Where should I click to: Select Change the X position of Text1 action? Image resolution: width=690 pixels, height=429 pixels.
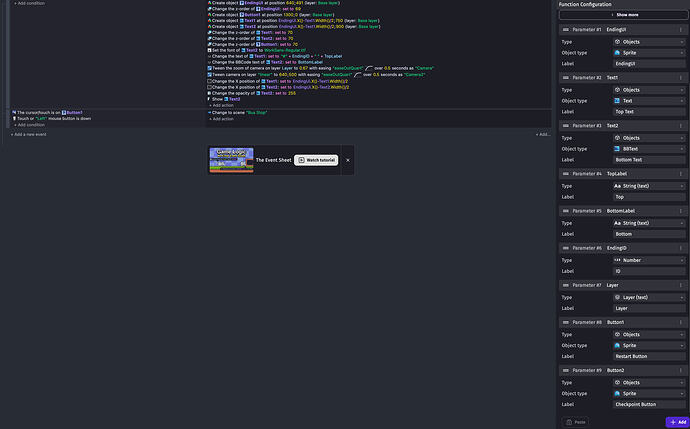[x=280, y=81]
